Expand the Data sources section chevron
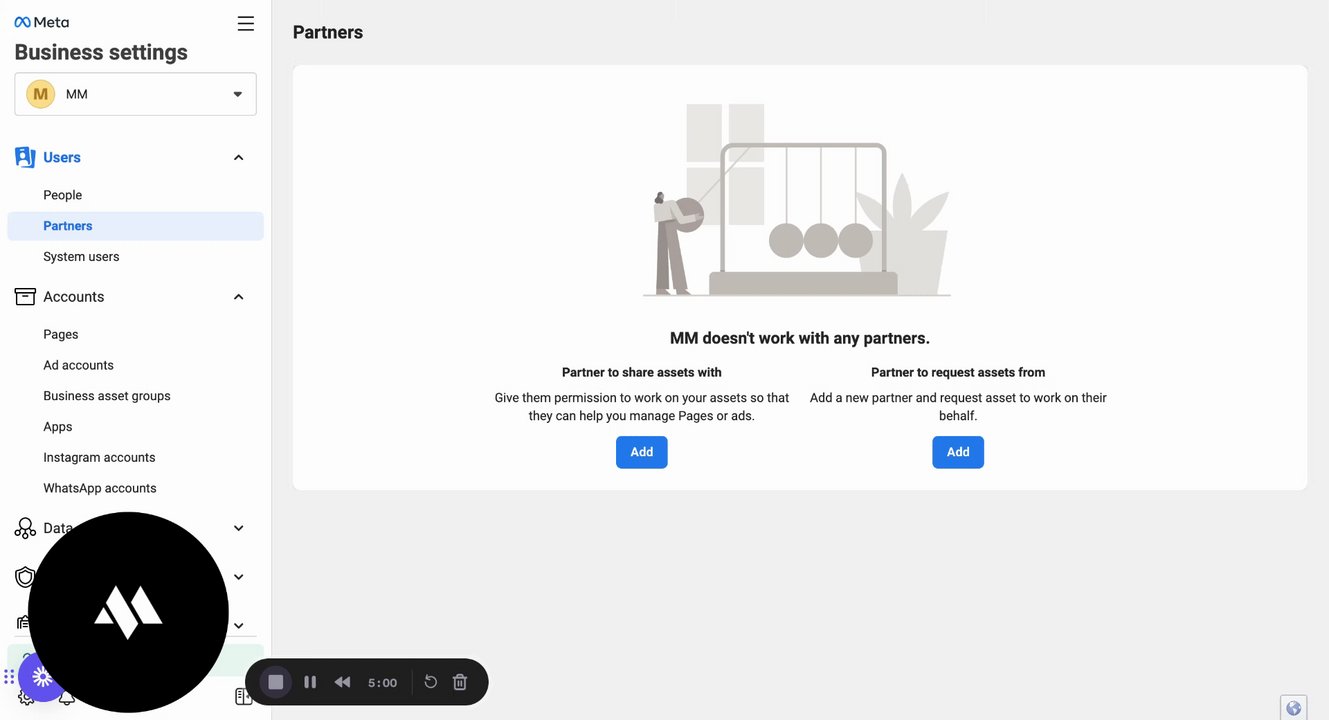 [x=238, y=528]
